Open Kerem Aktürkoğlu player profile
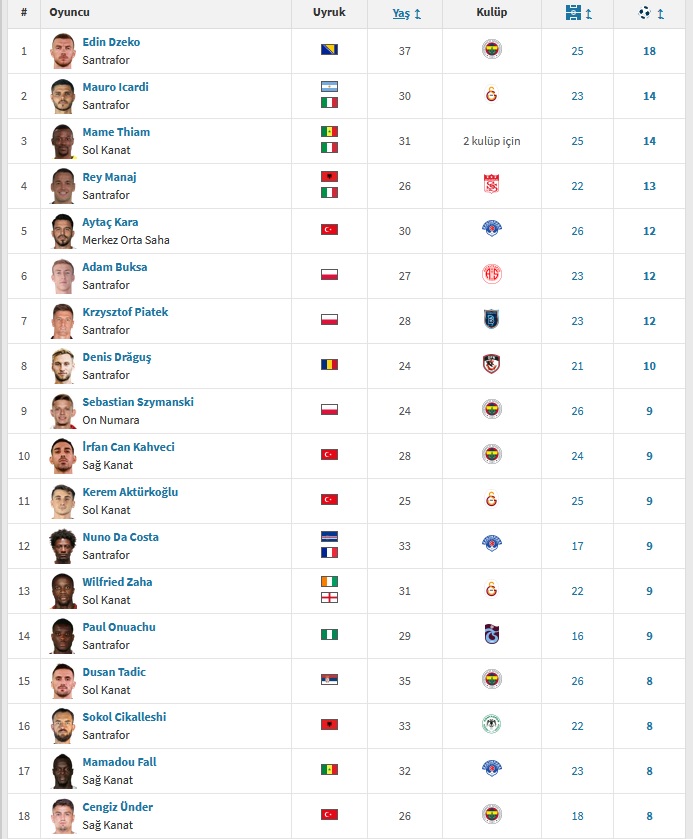This screenshot has height=839, width=693. (x=130, y=492)
